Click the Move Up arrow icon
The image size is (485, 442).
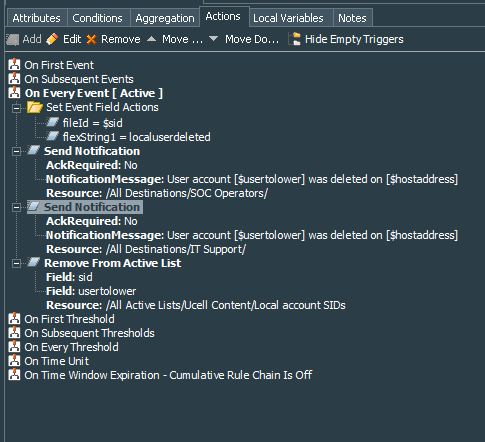pyautogui.click(x=151, y=39)
